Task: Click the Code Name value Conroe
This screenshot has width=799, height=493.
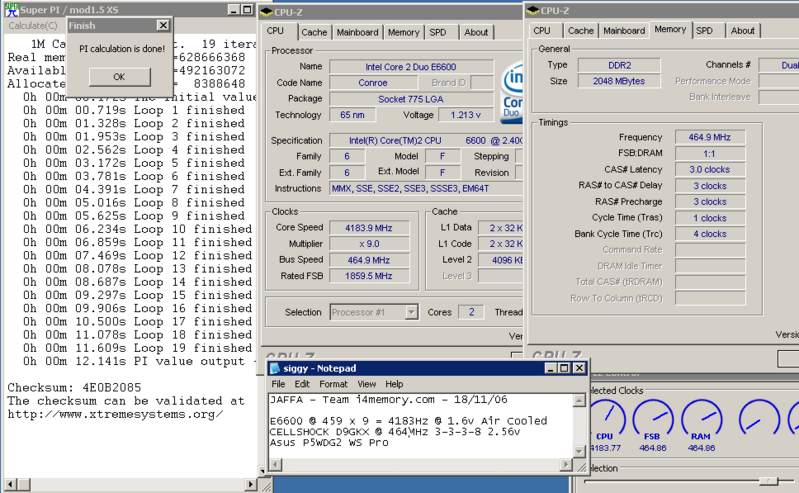Action: tap(373, 83)
